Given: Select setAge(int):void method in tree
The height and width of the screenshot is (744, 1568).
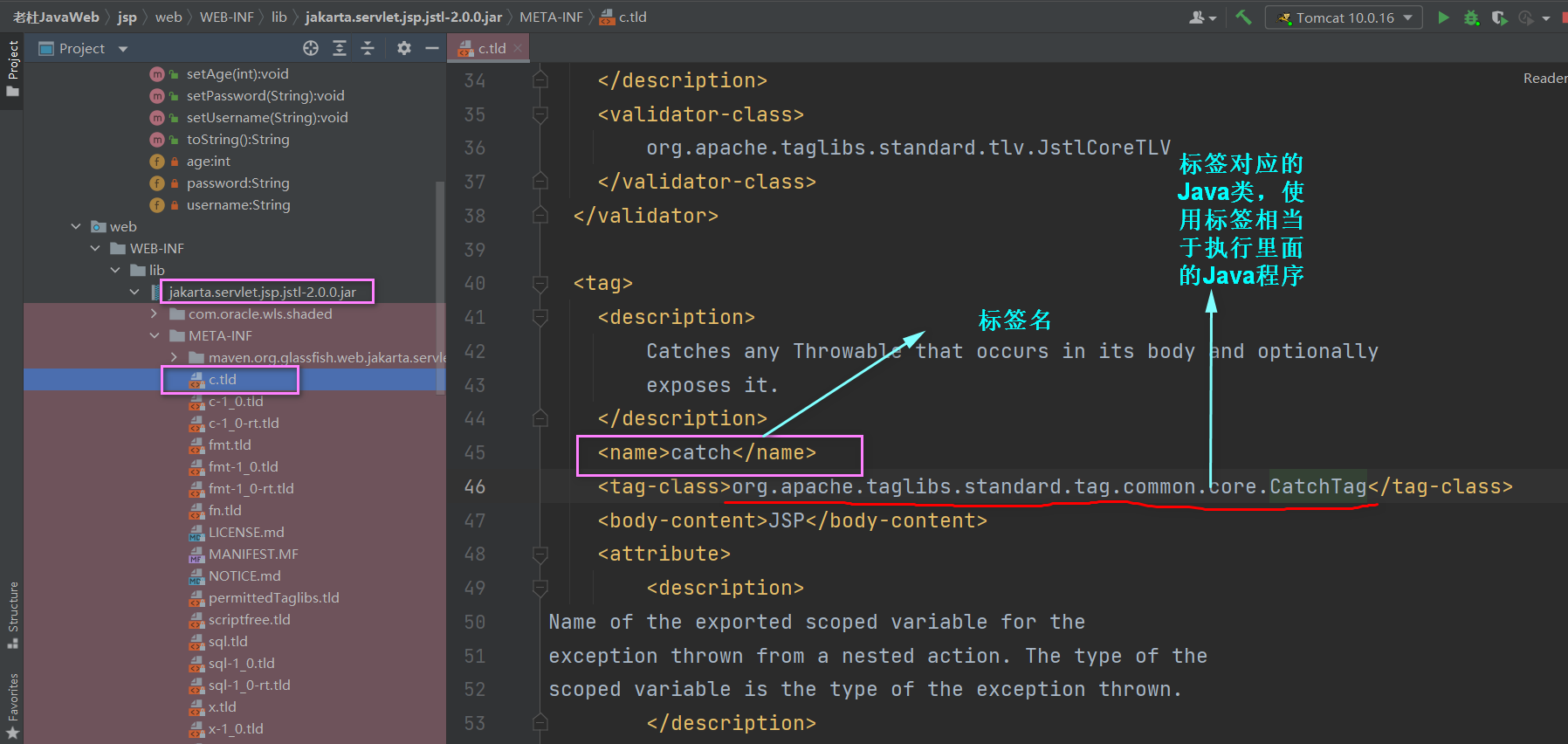Looking at the screenshot, I should point(237,74).
